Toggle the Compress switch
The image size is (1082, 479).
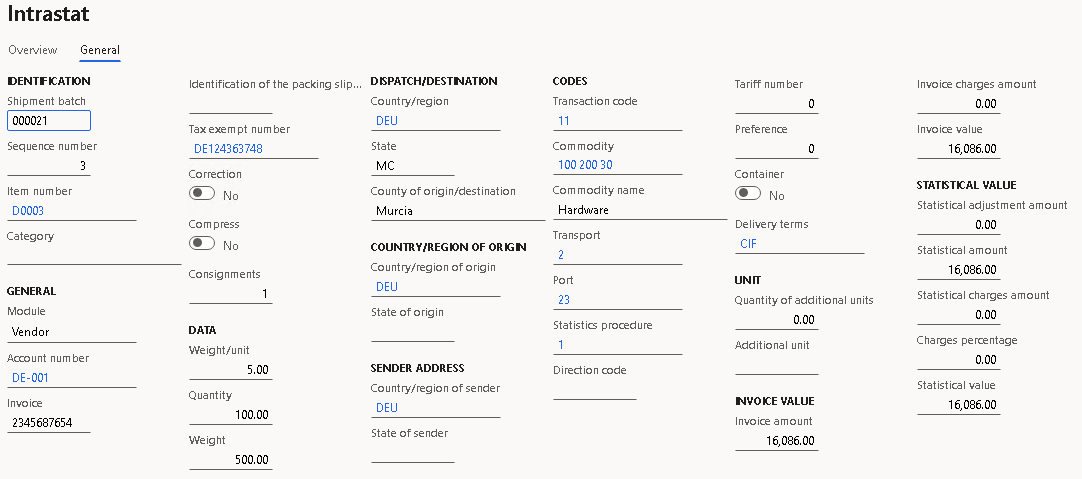pos(202,244)
